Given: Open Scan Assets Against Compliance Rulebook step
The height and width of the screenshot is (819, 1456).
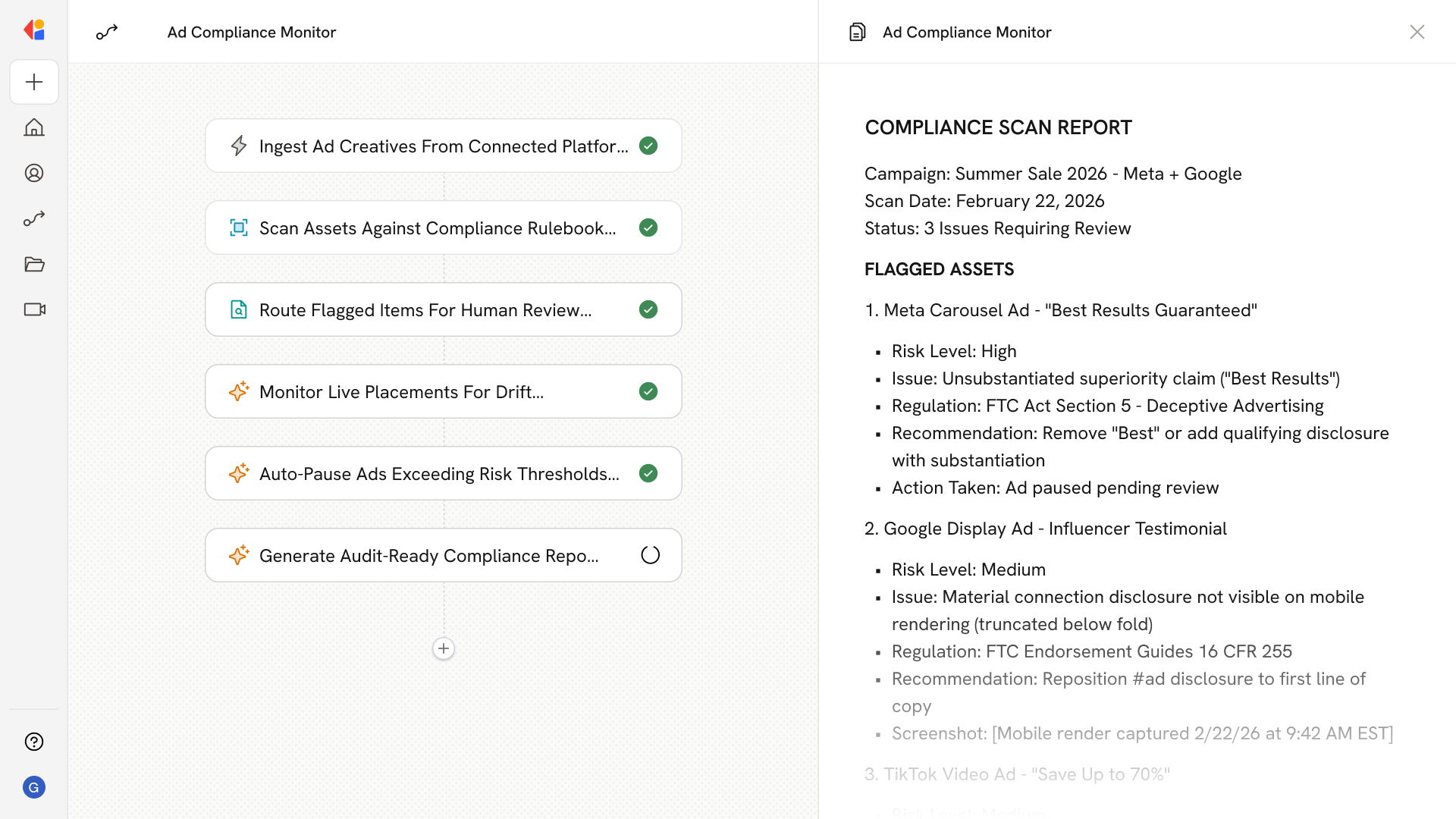Looking at the screenshot, I should [x=443, y=227].
